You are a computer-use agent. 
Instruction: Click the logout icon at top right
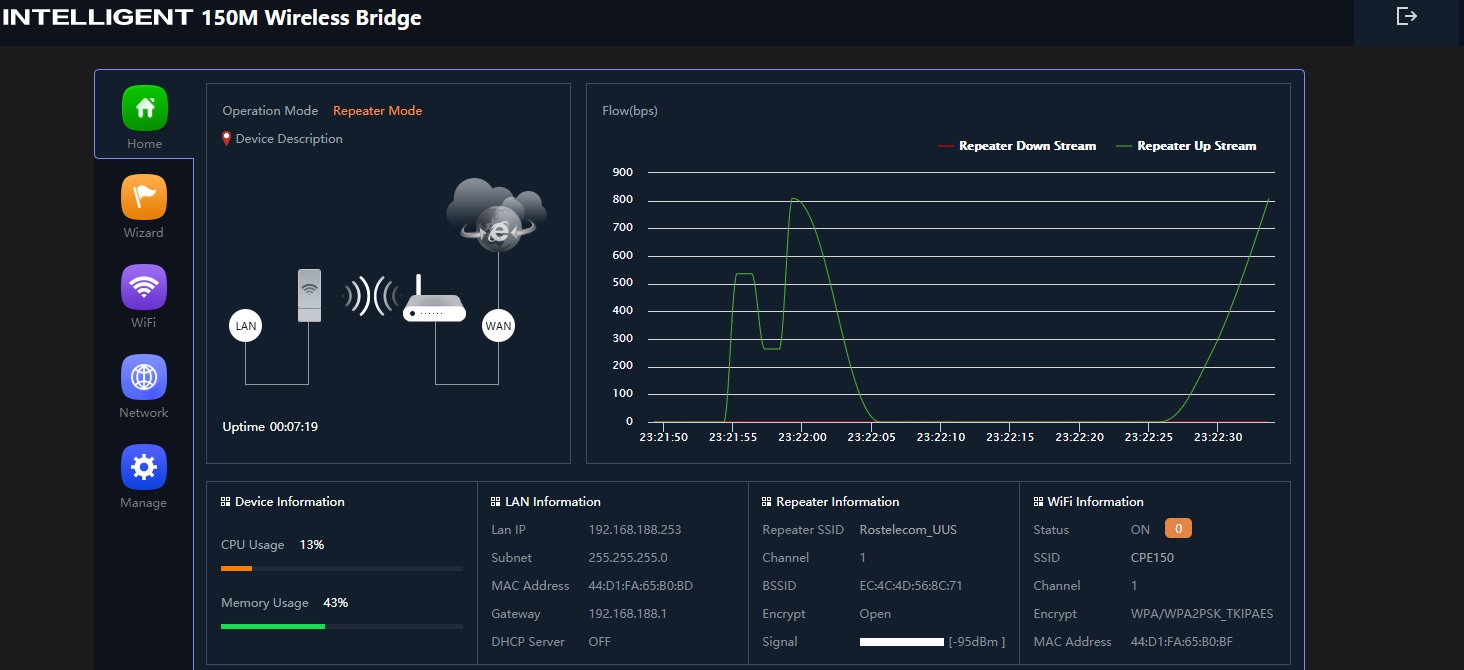click(1406, 16)
